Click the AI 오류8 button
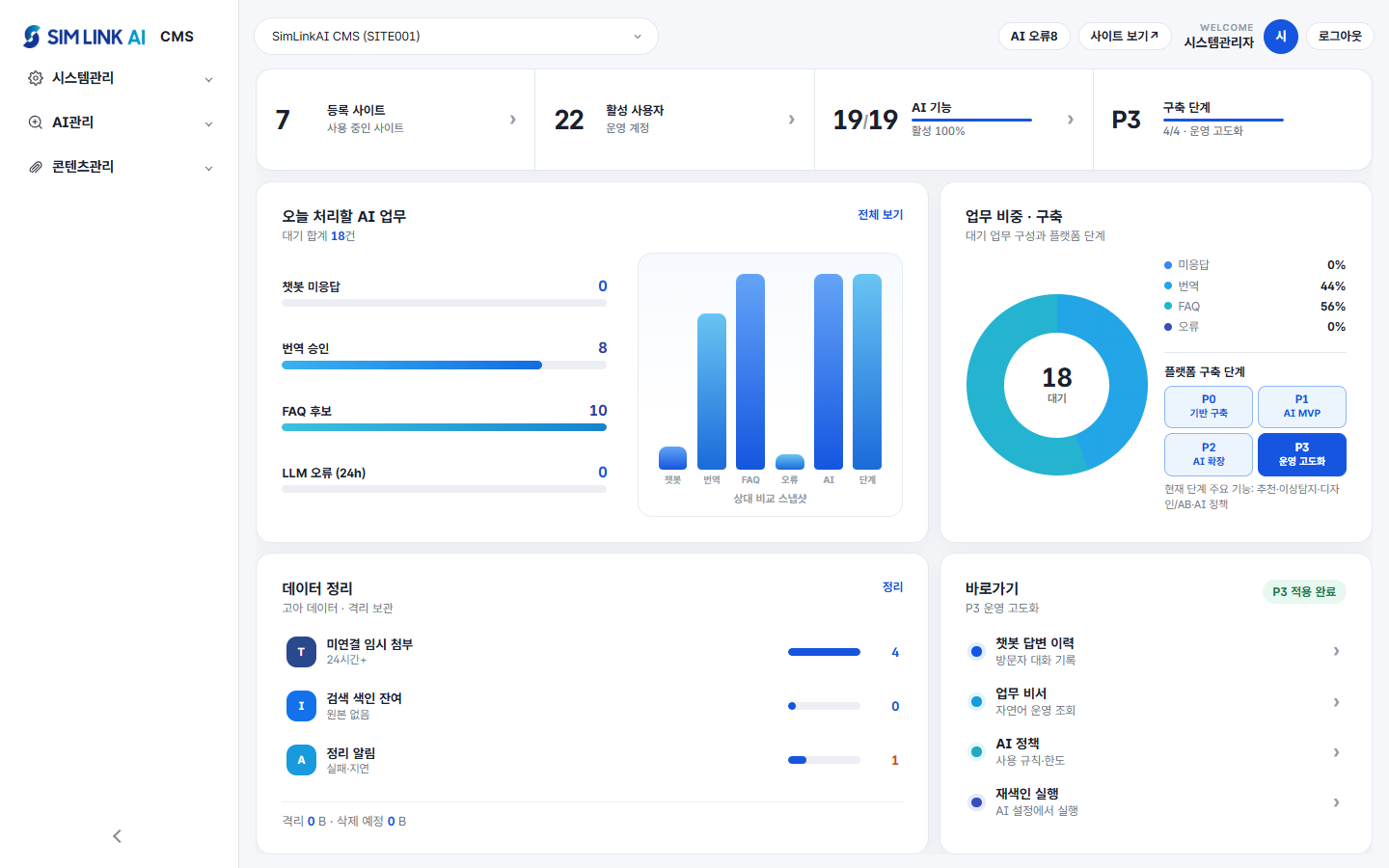The height and width of the screenshot is (868, 1389). [x=1034, y=37]
